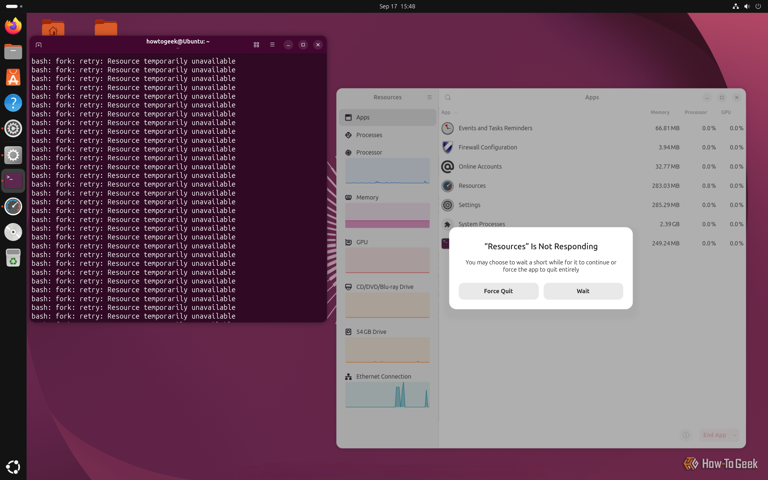Open the Home folder on the desktop
Viewport: 768px width, 480px height.
point(53,27)
